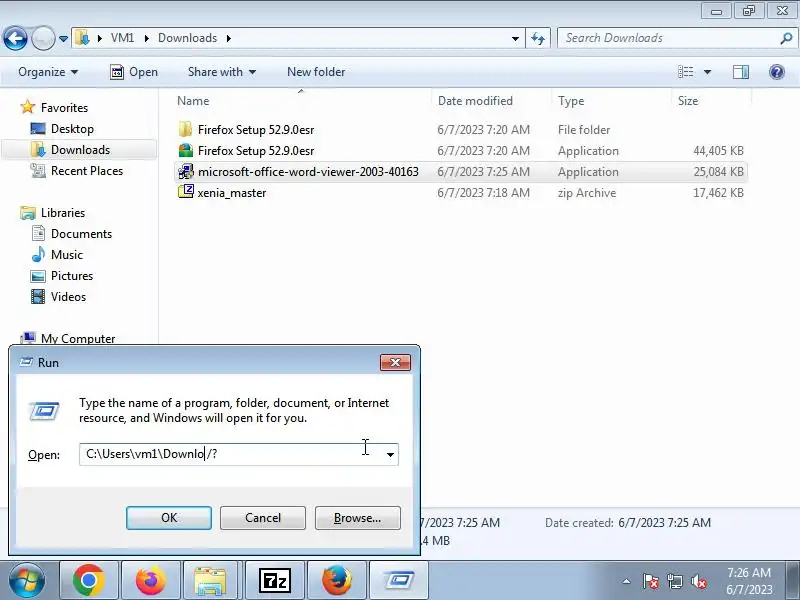
Task: Click Open in the Explorer toolbar
Action: (134, 72)
